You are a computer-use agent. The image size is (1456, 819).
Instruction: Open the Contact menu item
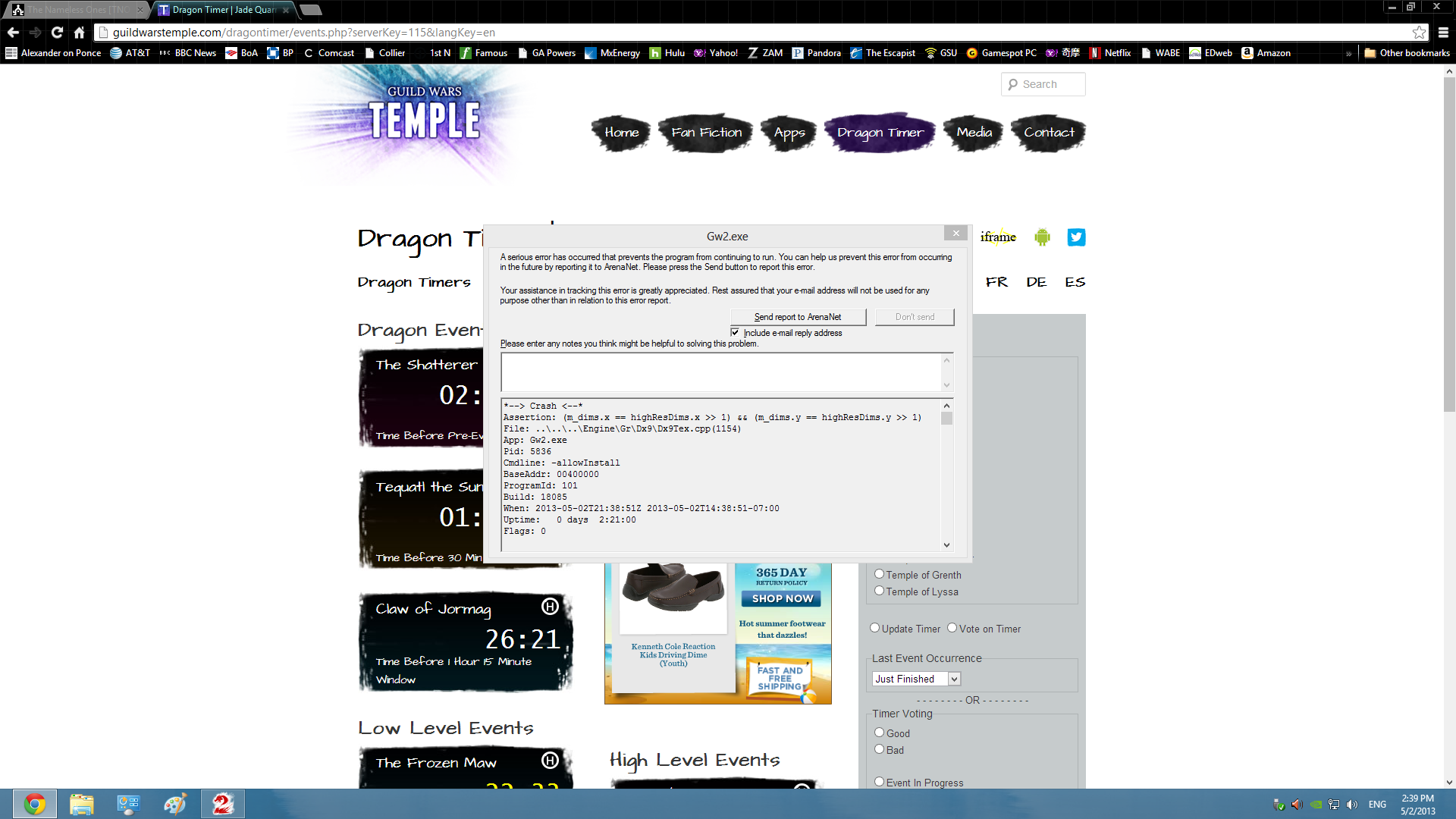(x=1049, y=133)
